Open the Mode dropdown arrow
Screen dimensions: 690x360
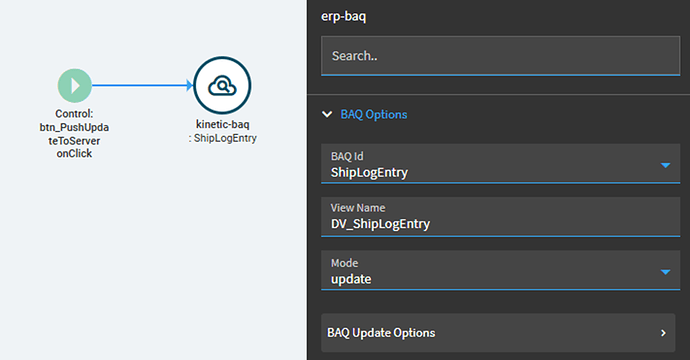(x=665, y=272)
